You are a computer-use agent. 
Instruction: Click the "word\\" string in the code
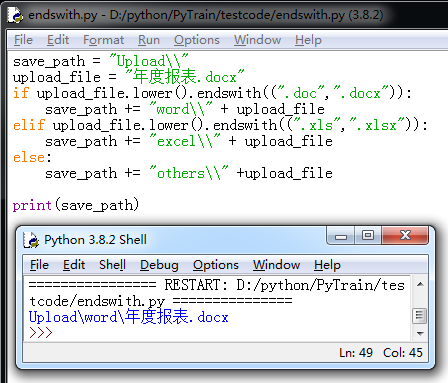pyautogui.click(x=181, y=109)
